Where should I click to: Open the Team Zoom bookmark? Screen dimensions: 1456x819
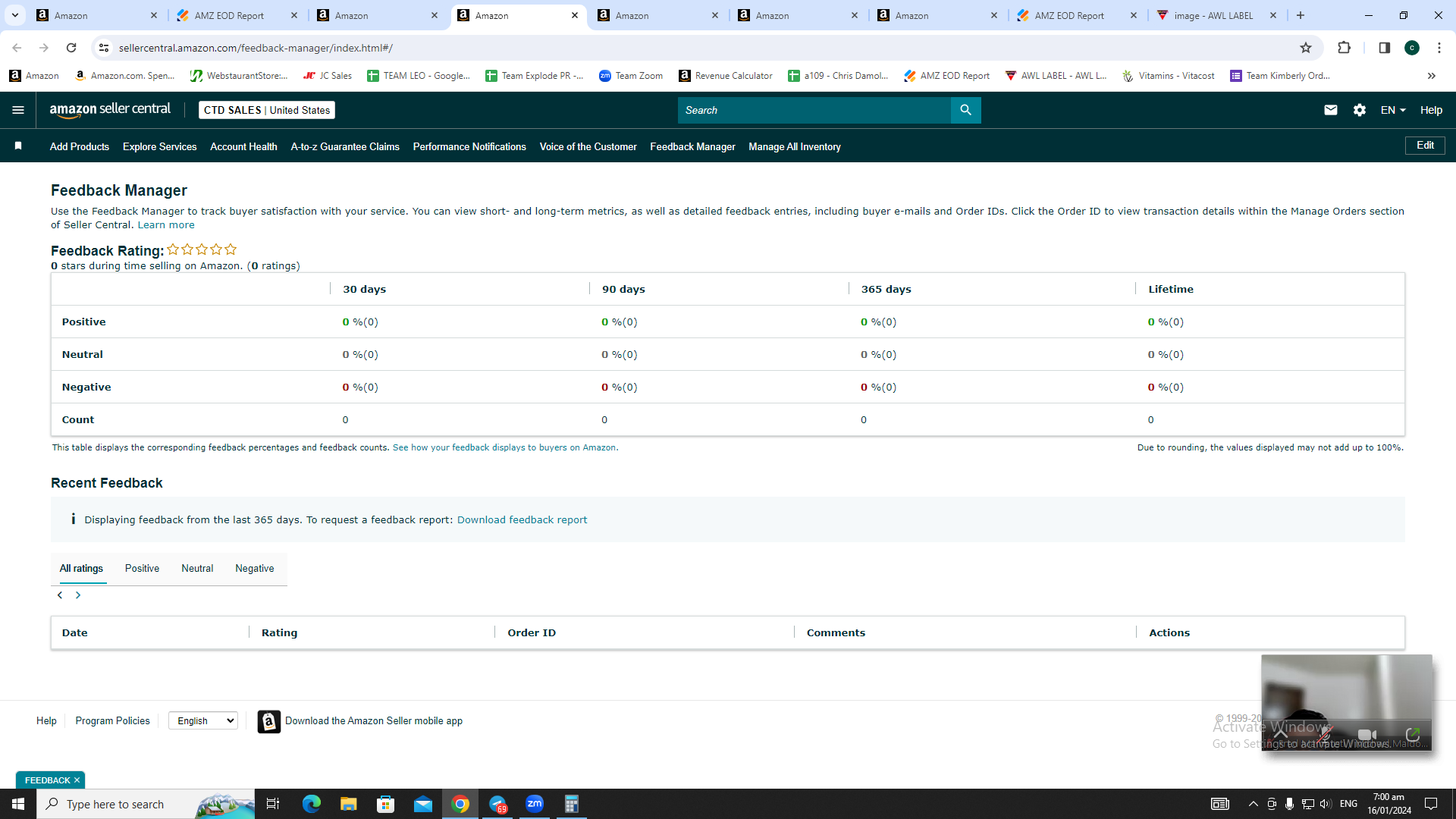[631, 76]
